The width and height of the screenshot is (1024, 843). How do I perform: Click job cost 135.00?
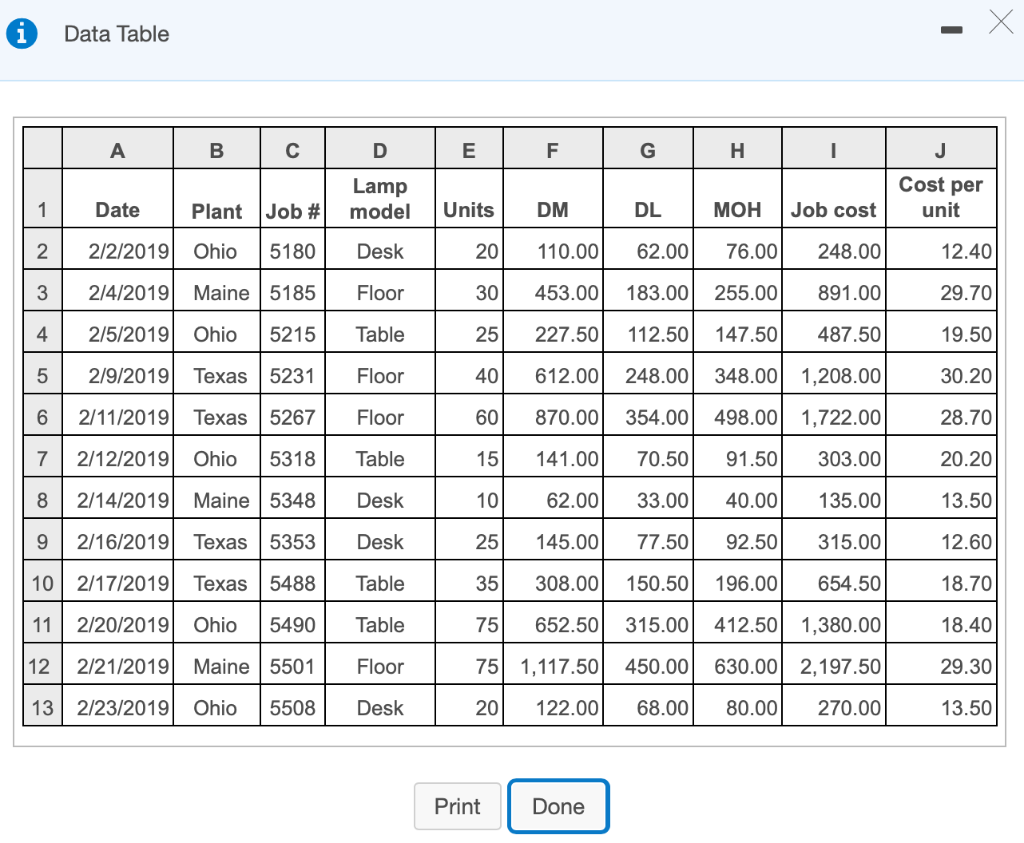833,498
